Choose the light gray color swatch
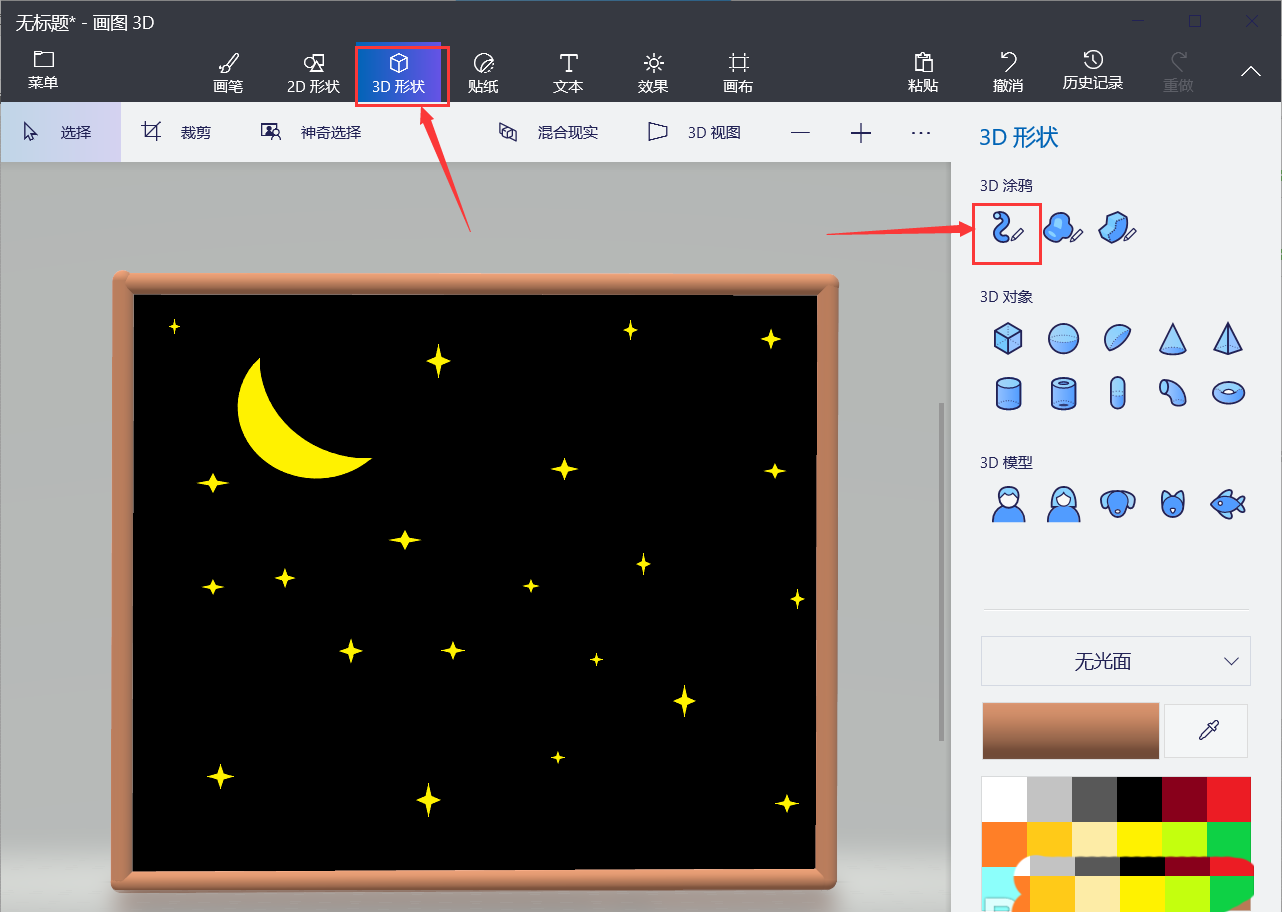 click(1049, 799)
